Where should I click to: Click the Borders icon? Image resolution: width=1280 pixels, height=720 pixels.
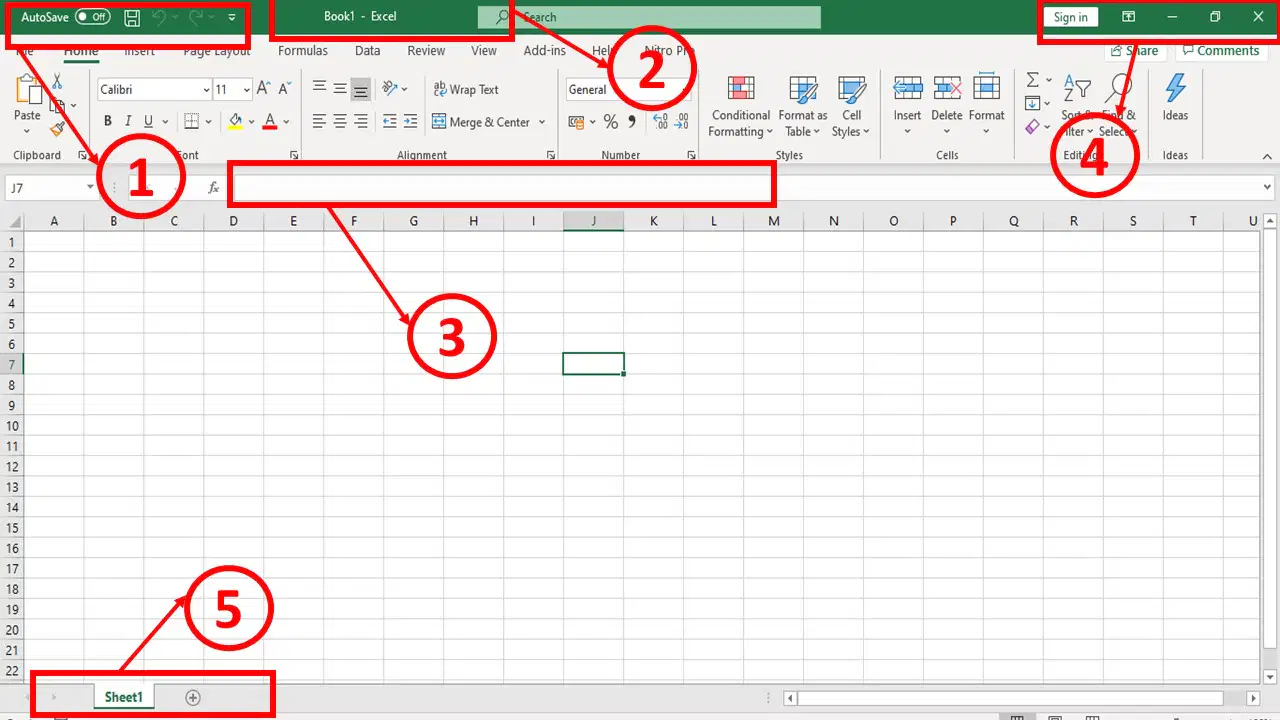click(191, 122)
